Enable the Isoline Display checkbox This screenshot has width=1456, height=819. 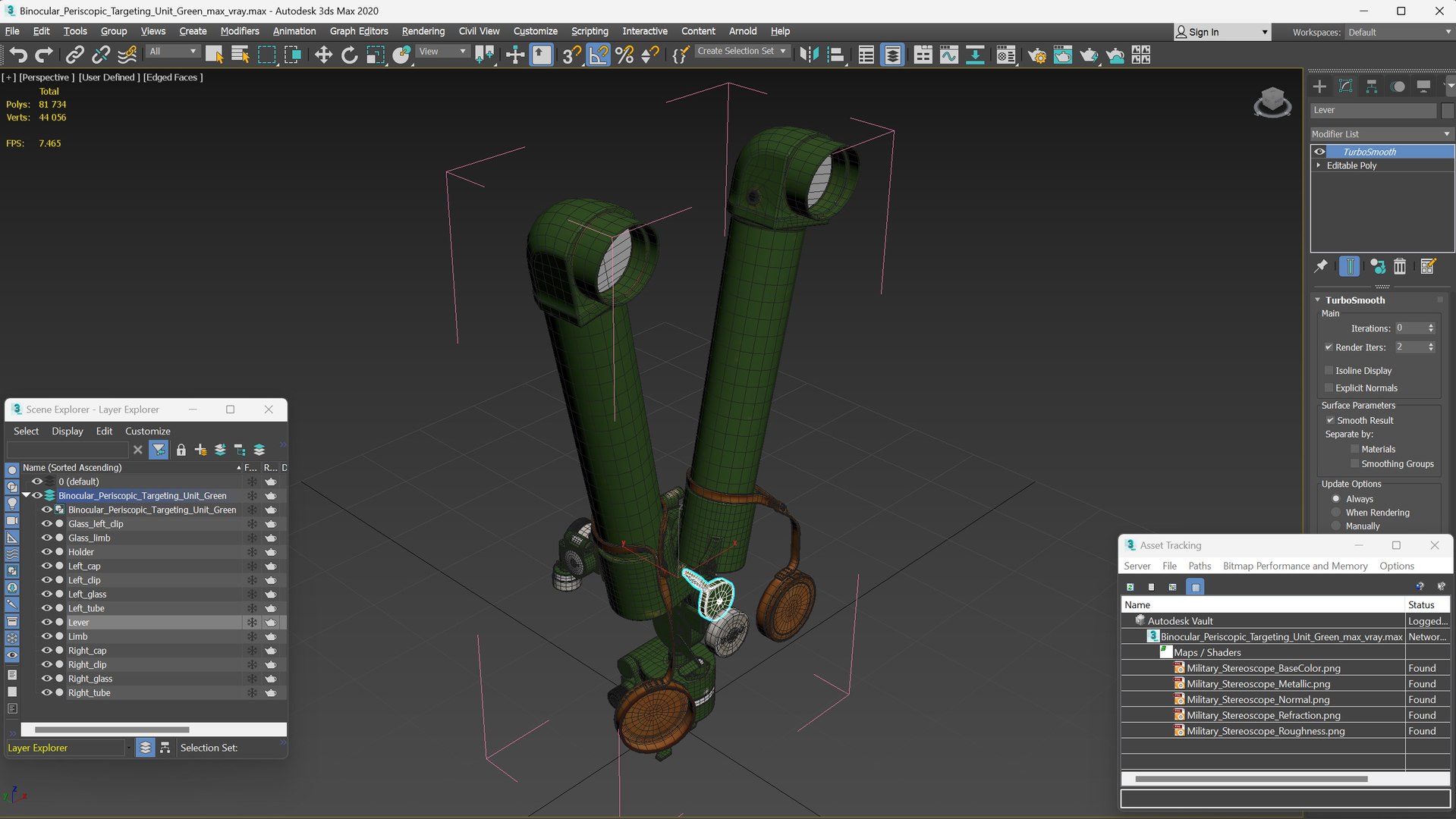click(x=1329, y=371)
